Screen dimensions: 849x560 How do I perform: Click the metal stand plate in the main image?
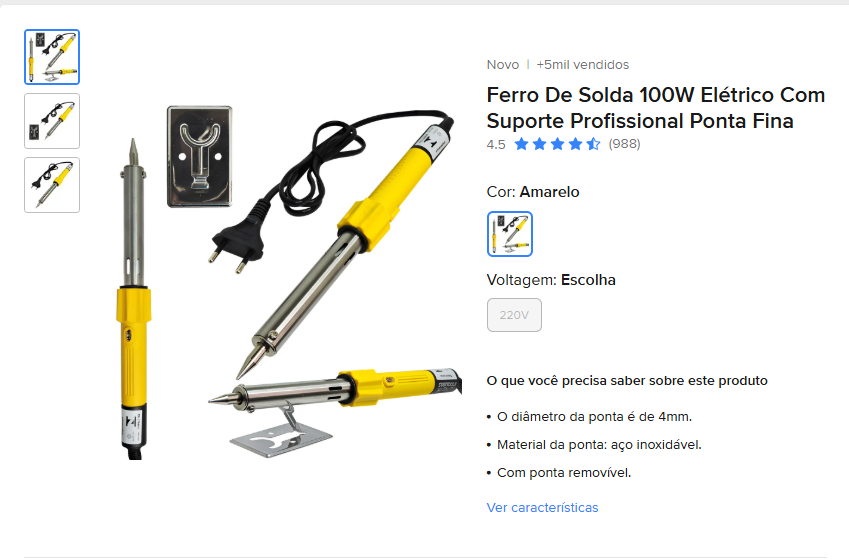click(x=199, y=156)
